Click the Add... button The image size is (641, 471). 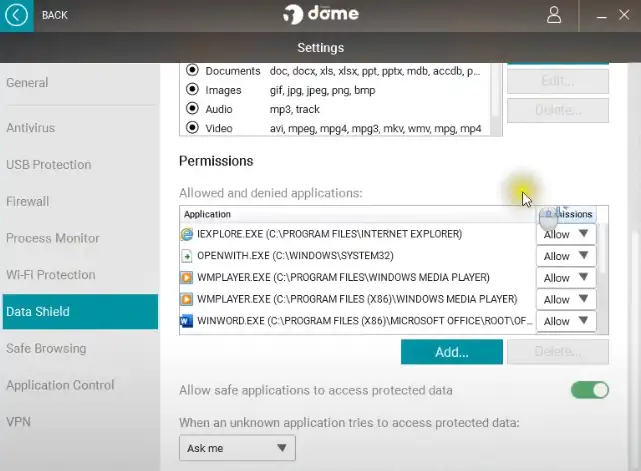(x=452, y=352)
